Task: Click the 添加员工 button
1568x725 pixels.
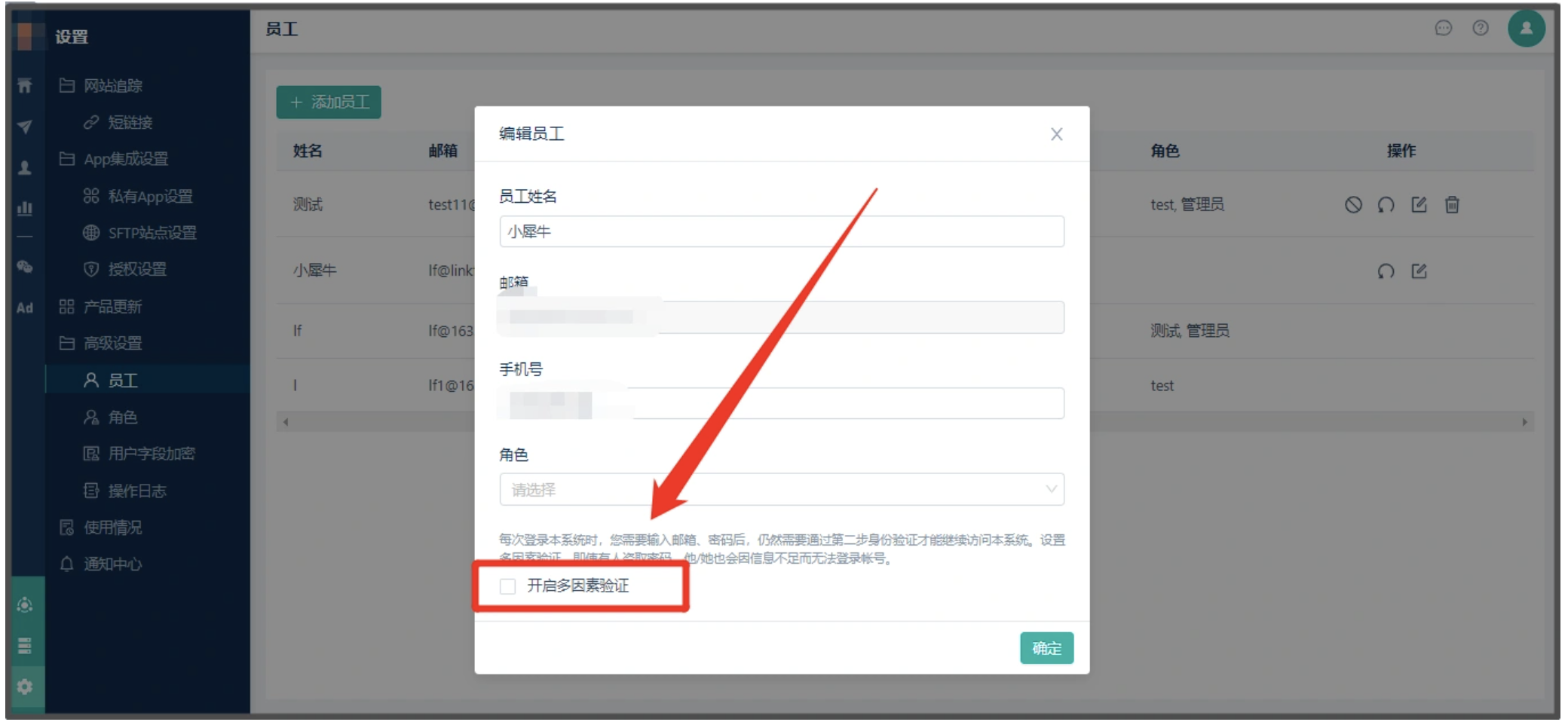Action: coord(329,102)
